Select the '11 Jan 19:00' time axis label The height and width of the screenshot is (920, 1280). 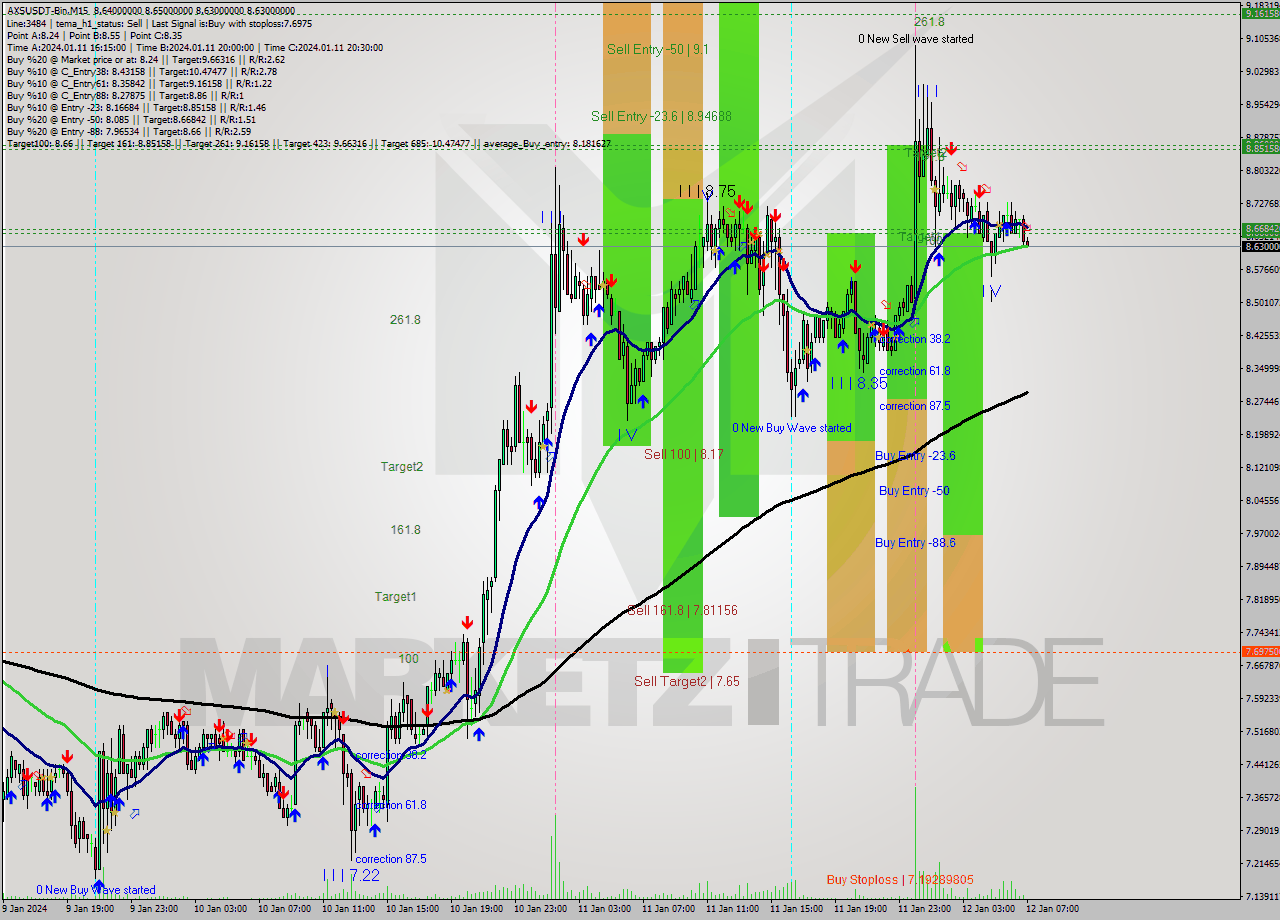pyautogui.click(x=860, y=909)
